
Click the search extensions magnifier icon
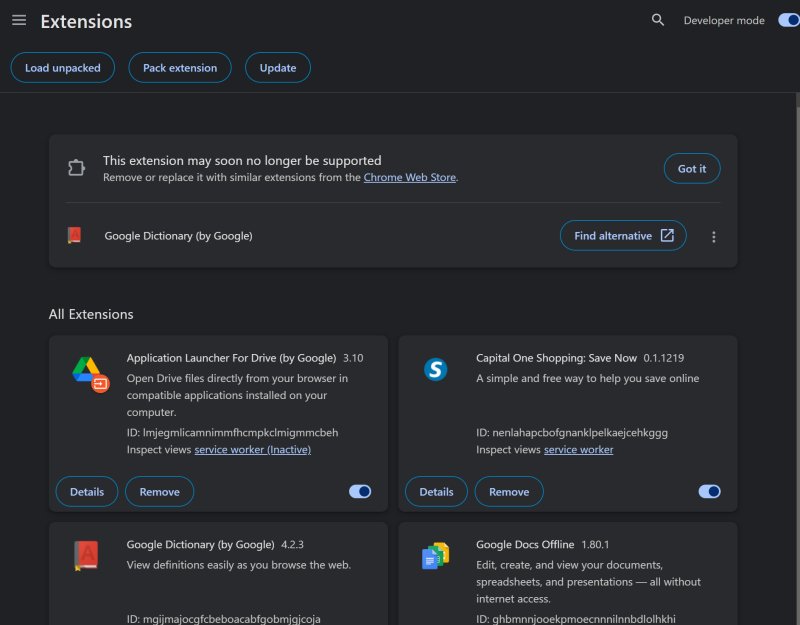coord(658,20)
